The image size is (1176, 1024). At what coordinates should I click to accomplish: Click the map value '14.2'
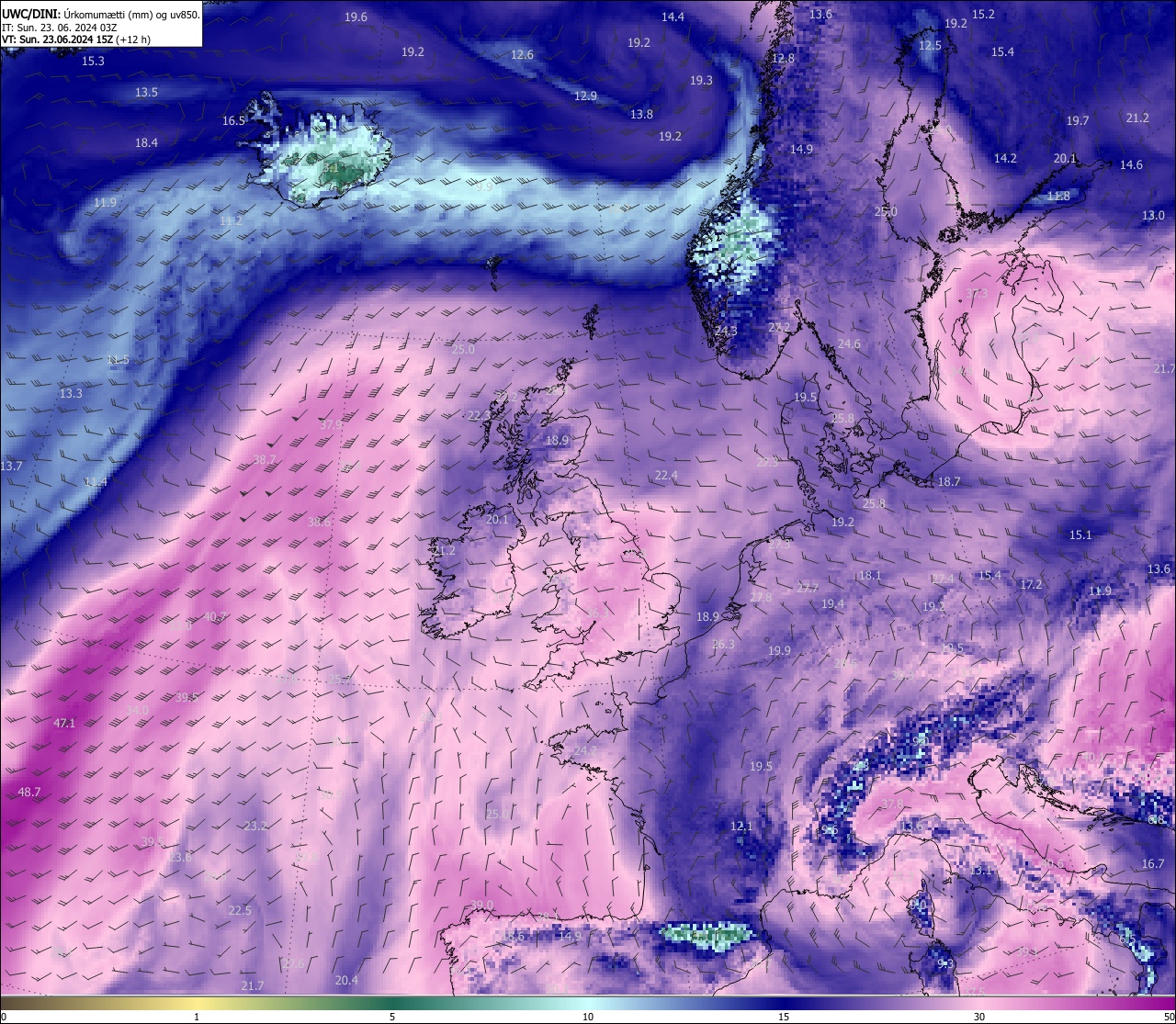[1005, 158]
